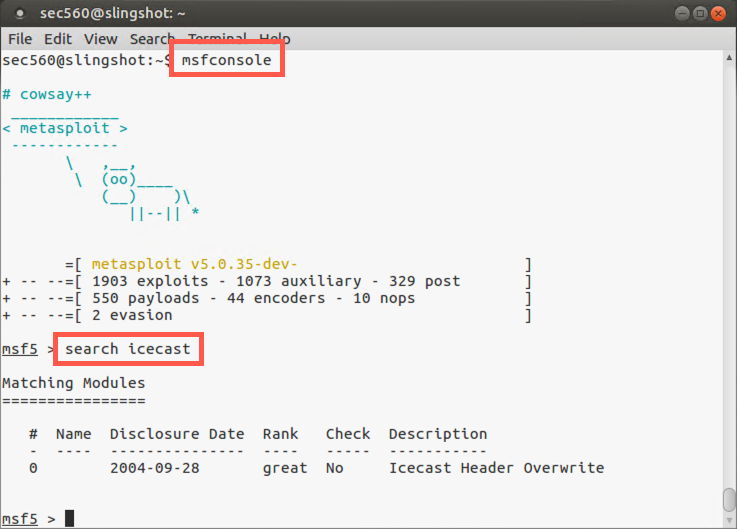Screen dimensions: 737x529
Task: Click '10 nops' text
Action: pos(384,298)
